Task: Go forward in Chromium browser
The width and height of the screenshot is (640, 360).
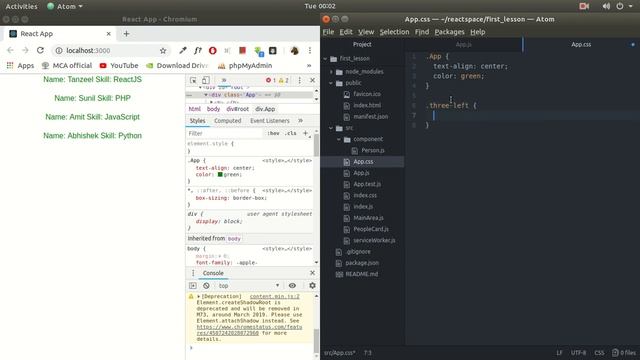Action: coord(25,50)
